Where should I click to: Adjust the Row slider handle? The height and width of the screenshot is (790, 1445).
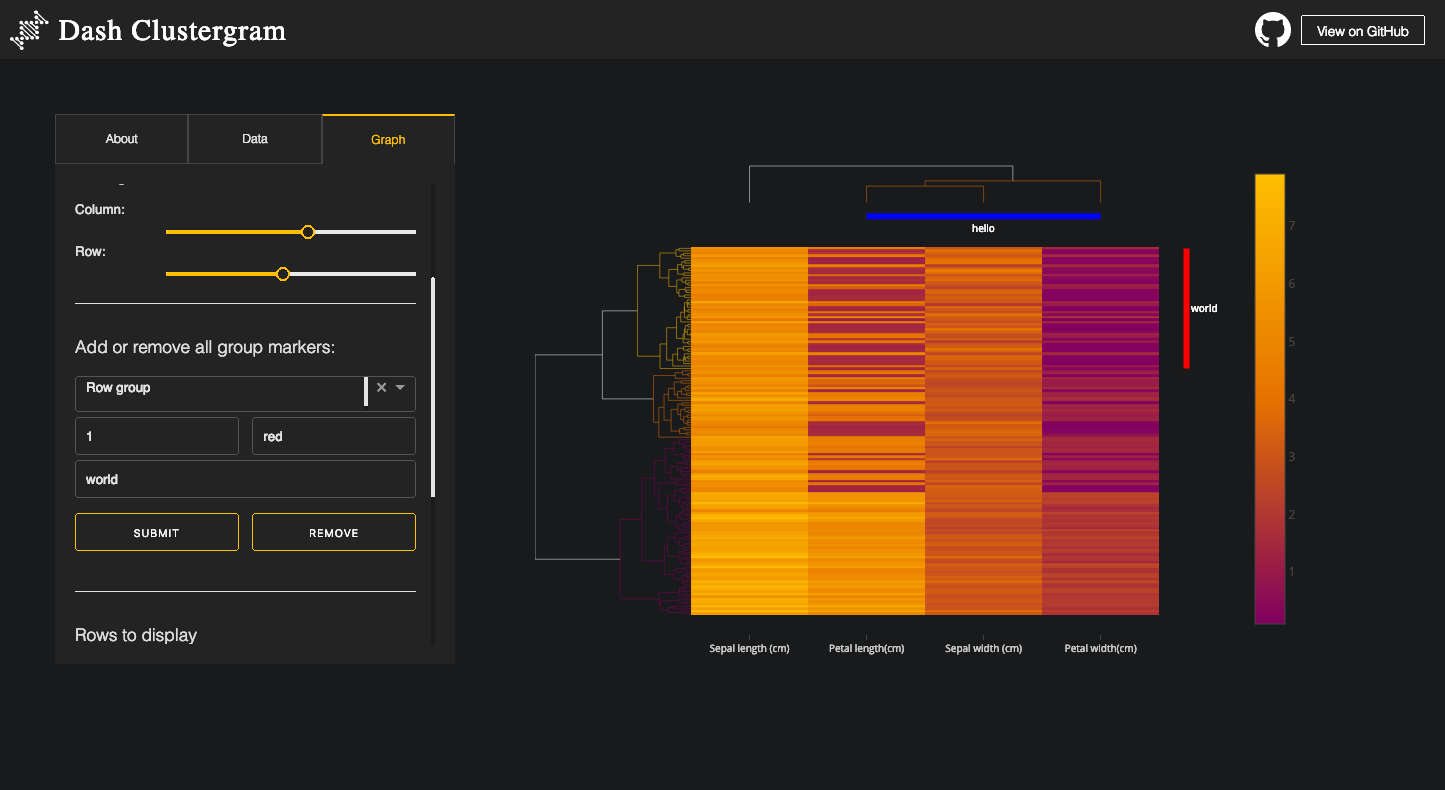[x=283, y=273]
